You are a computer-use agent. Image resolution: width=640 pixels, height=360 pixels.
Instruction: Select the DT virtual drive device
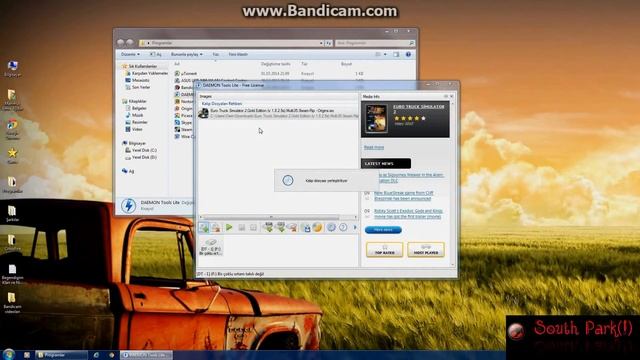click(211, 247)
